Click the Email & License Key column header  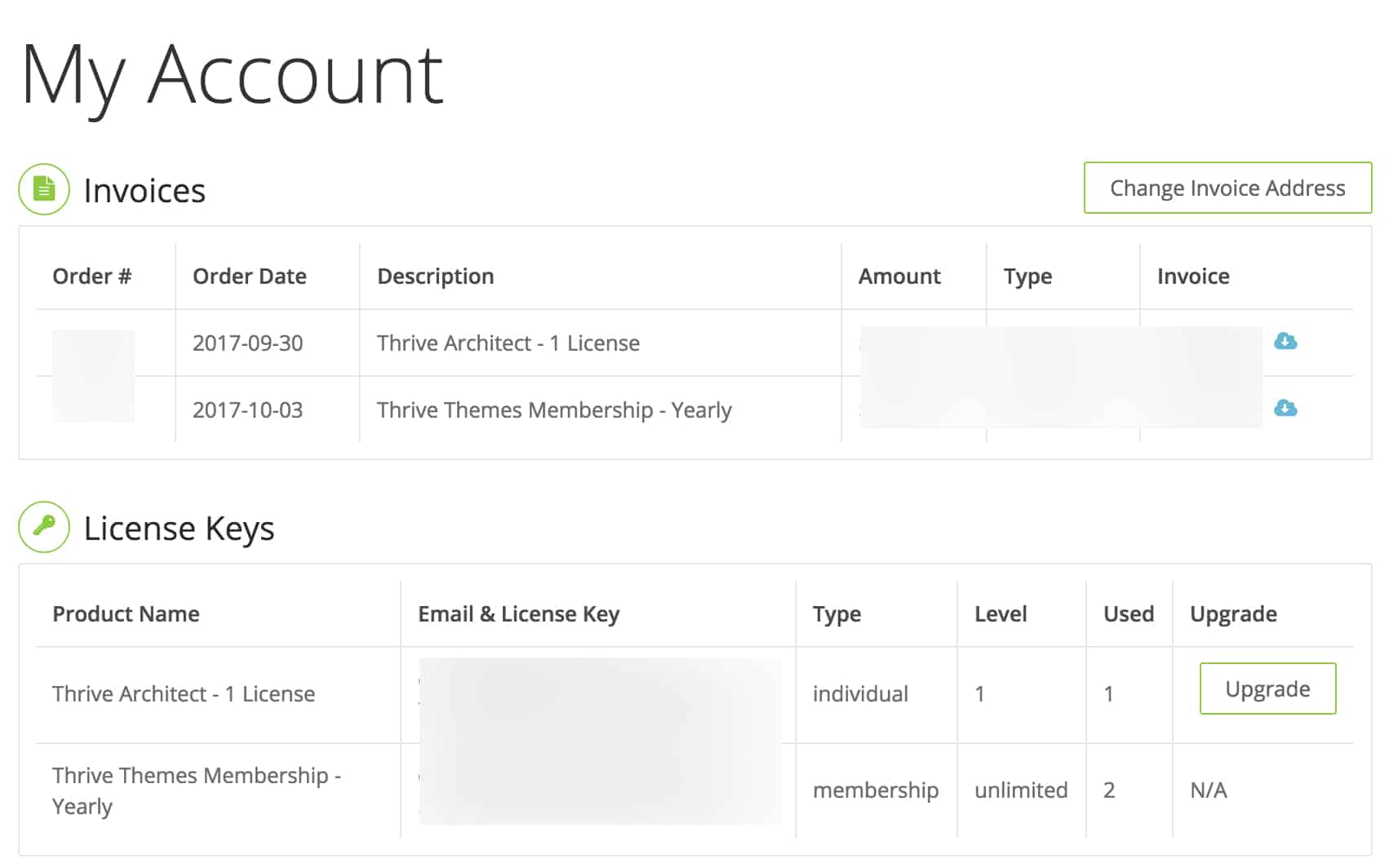[518, 613]
